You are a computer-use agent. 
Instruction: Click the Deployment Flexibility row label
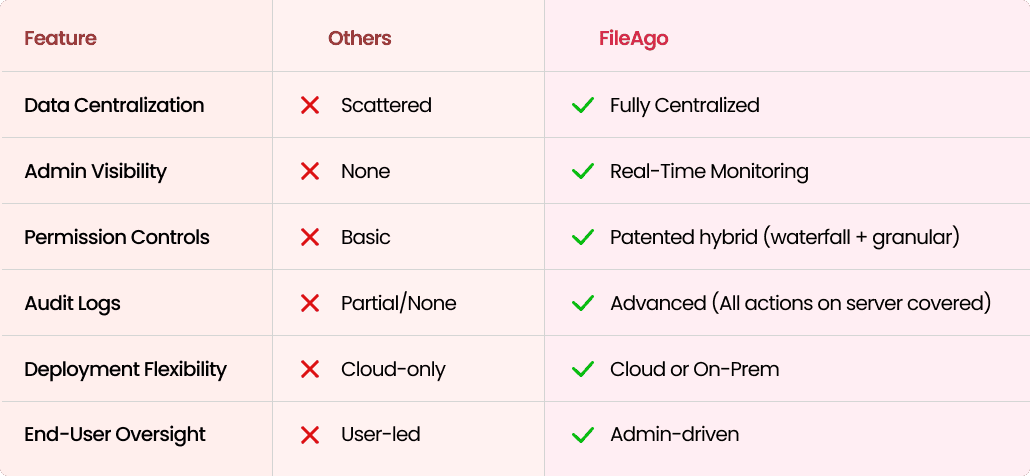pyautogui.click(x=125, y=369)
